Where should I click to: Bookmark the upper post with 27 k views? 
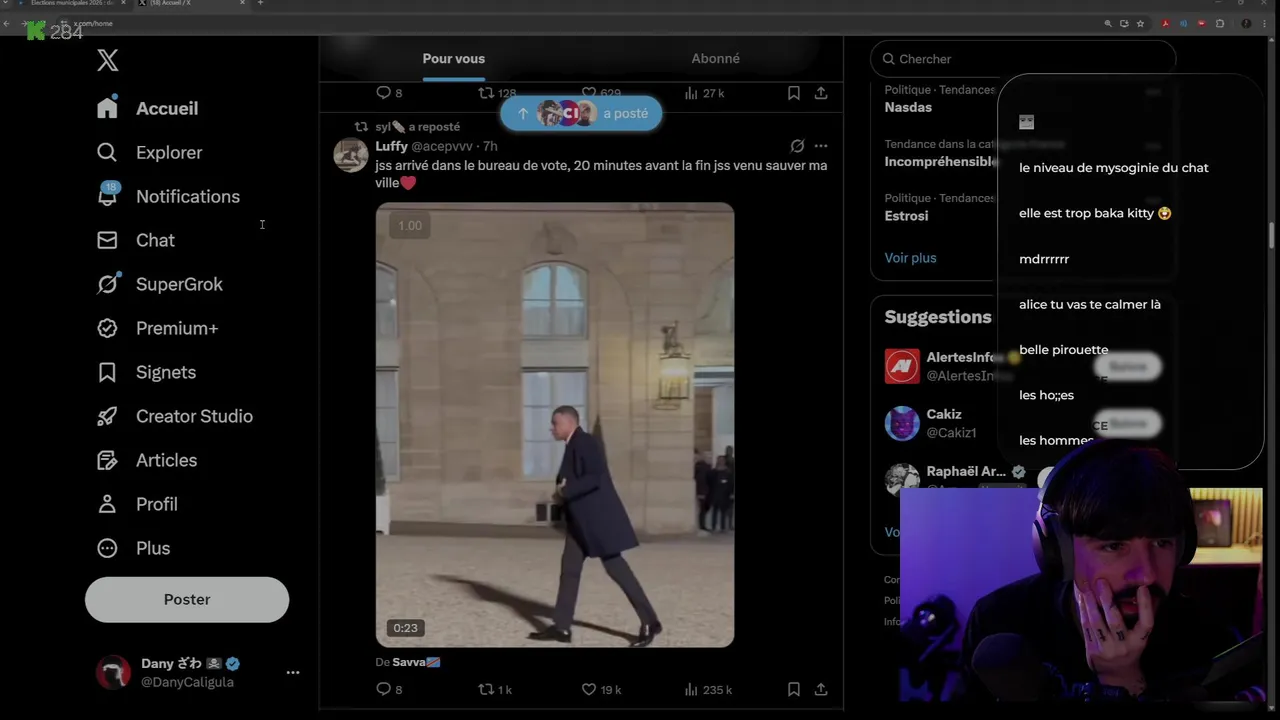(x=793, y=93)
